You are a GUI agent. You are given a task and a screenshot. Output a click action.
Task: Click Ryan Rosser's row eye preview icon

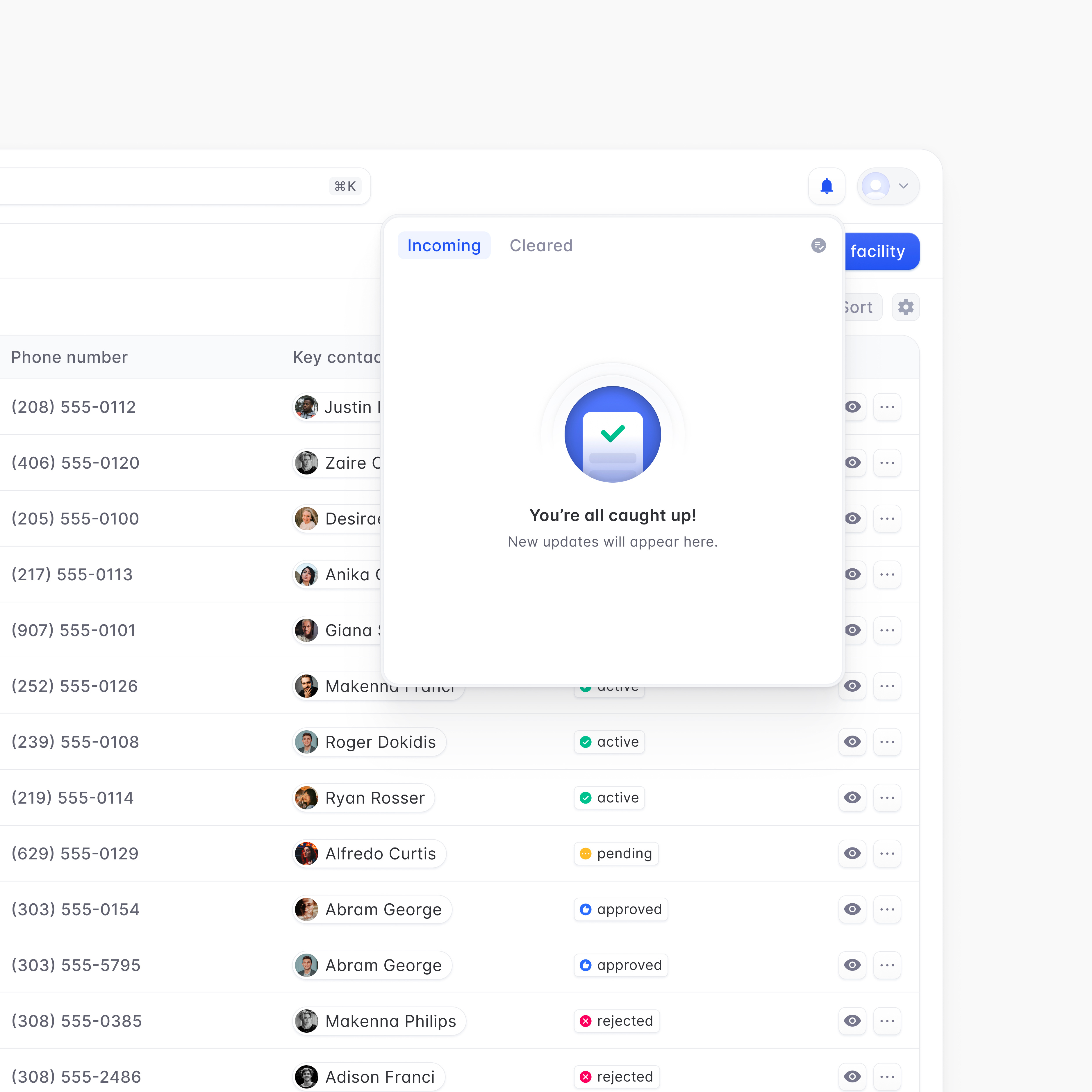click(x=852, y=797)
